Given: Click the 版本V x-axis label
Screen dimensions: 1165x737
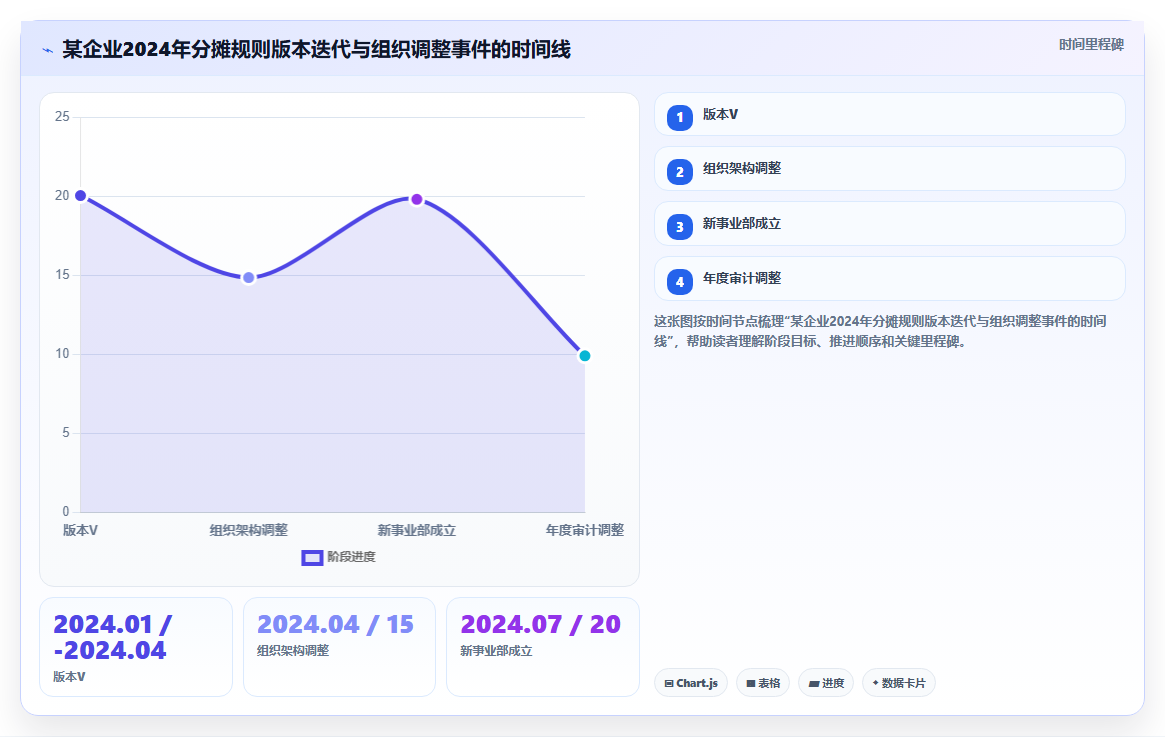Looking at the screenshot, I should click(x=80, y=530).
